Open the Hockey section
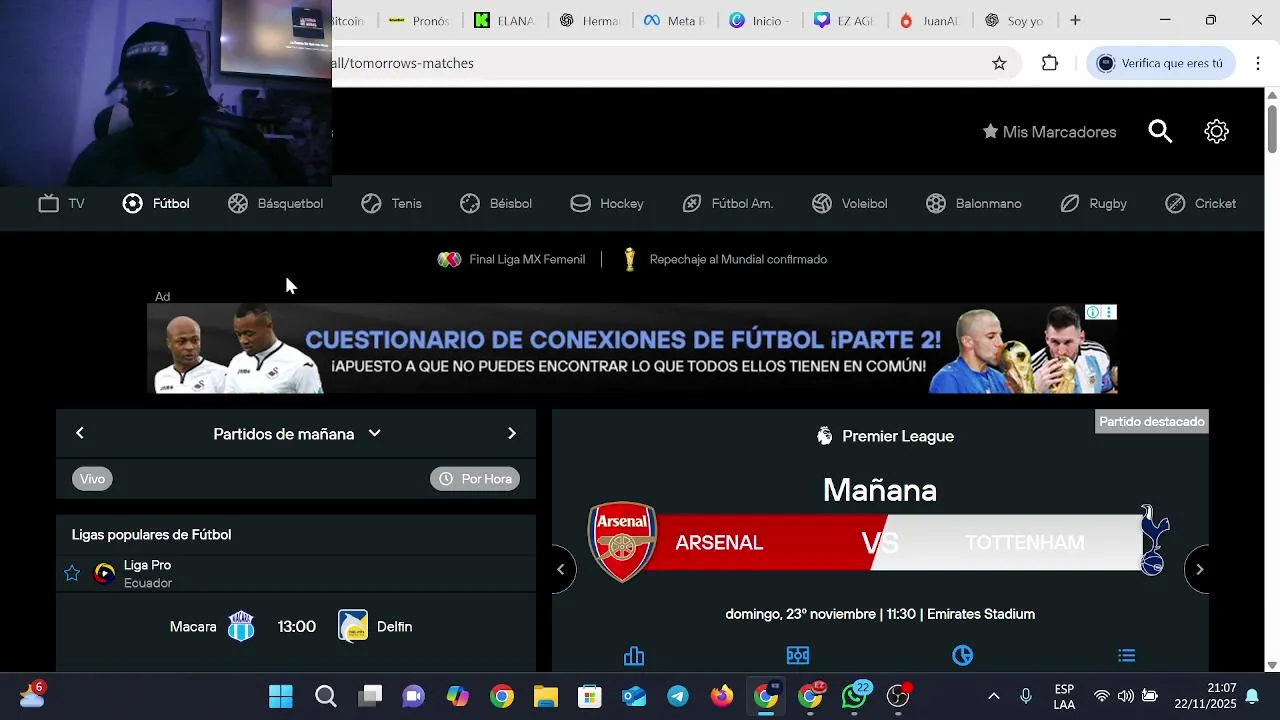Viewport: 1280px width, 720px height. [607, 204]
